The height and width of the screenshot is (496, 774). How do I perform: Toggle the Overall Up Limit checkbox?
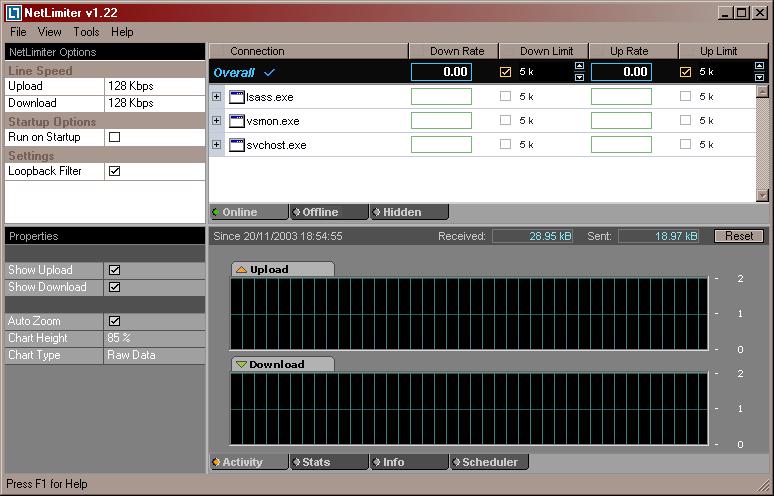(x=685, y=72)
